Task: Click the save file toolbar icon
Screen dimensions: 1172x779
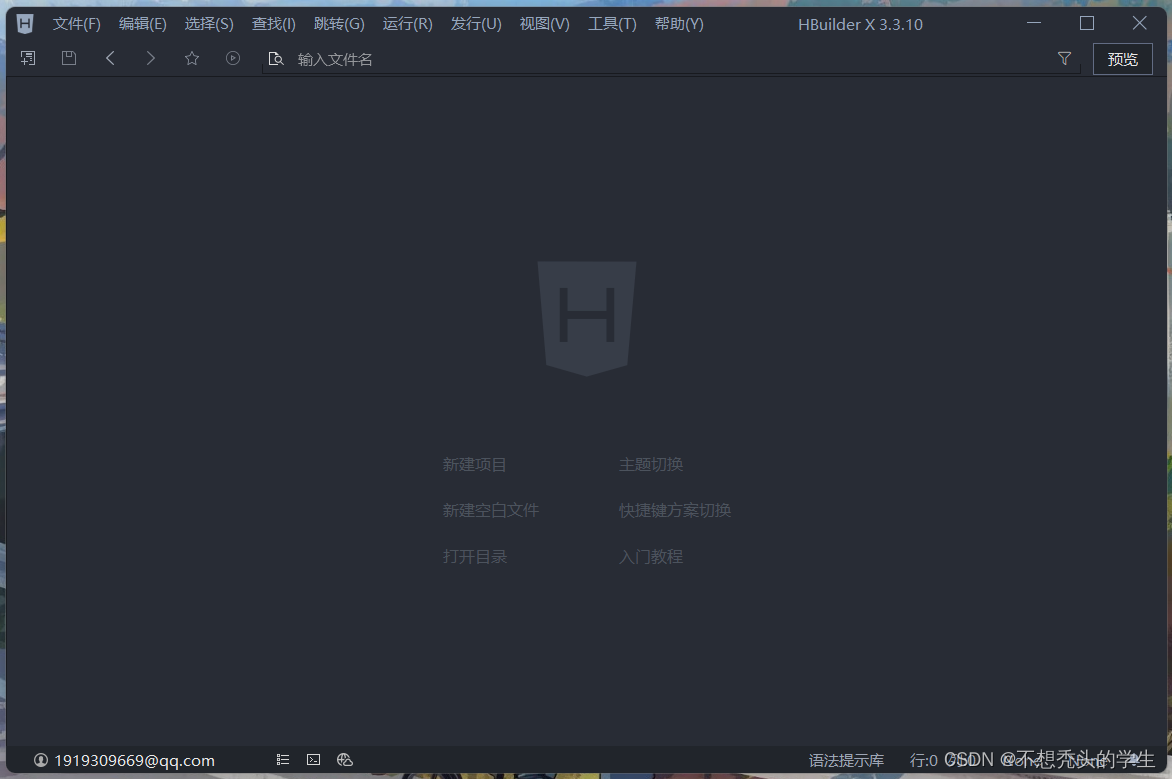Action: coord(69,58)
